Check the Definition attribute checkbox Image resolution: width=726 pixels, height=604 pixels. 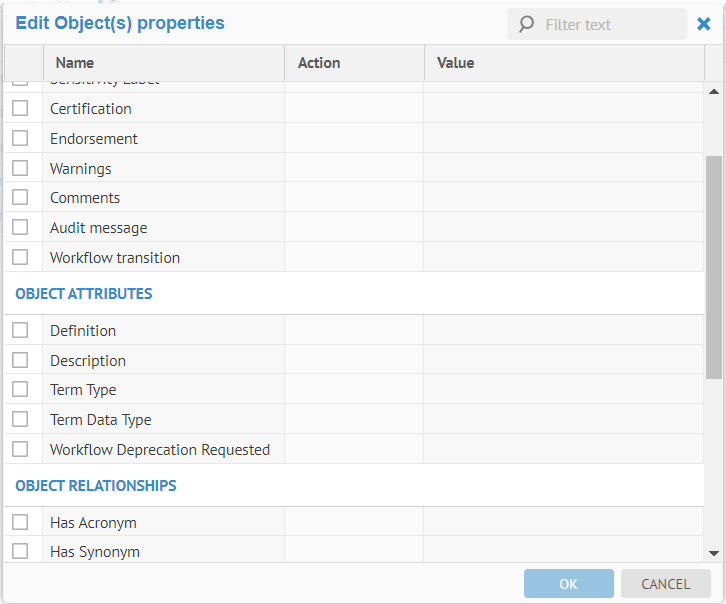point(20,330)
